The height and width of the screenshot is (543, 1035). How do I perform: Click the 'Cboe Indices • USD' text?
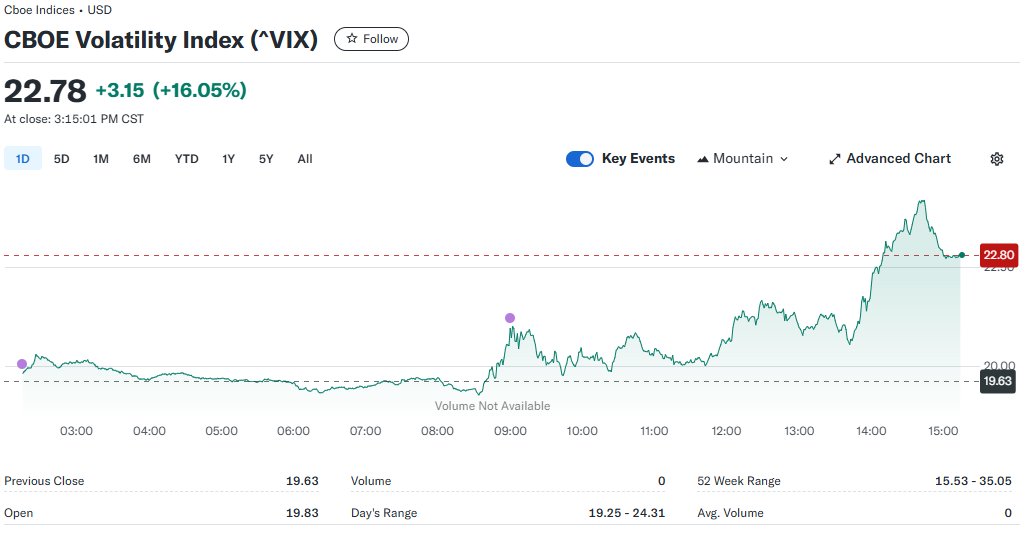click(x=58, y=10)
